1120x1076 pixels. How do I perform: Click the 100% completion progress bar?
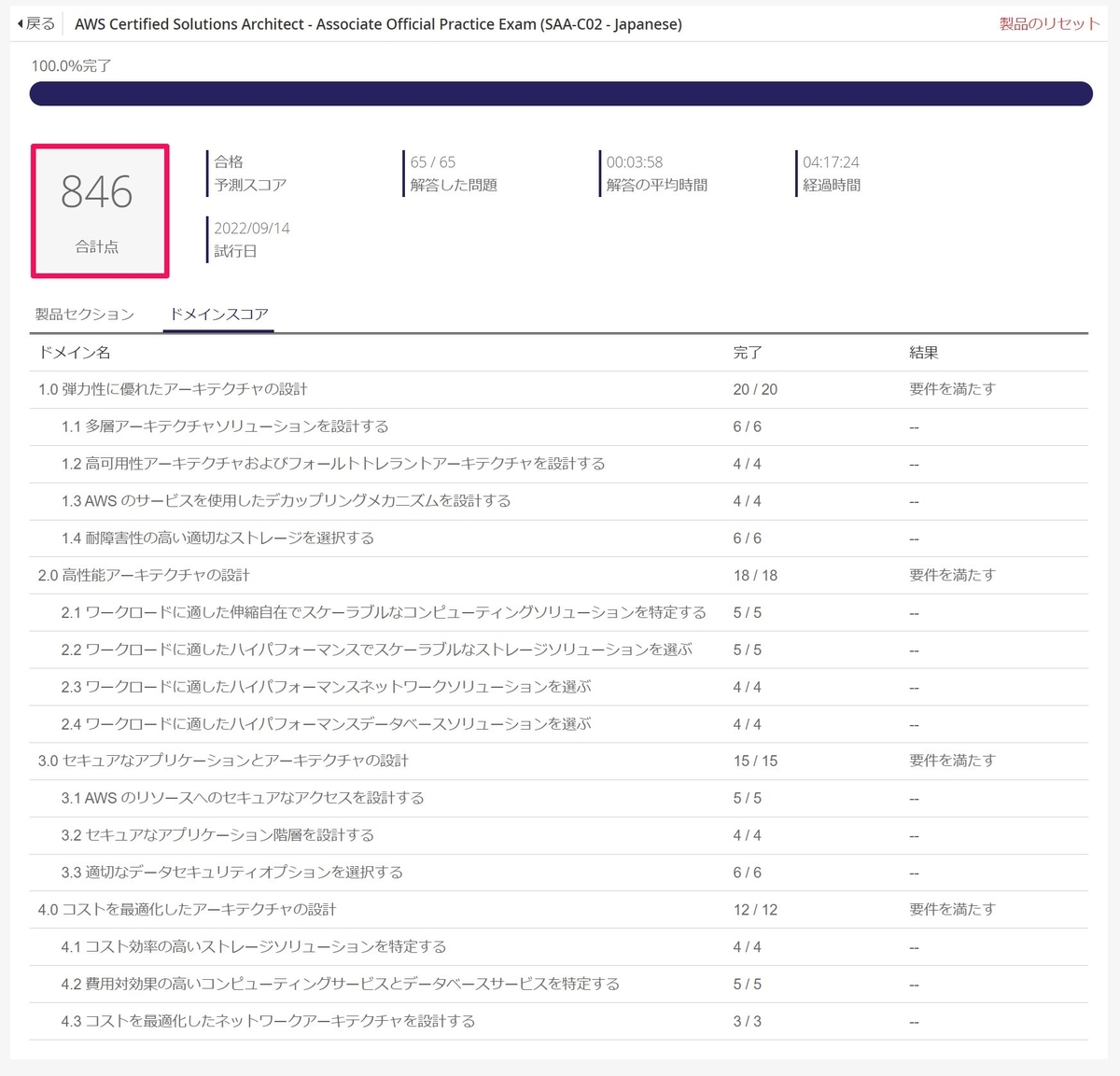(561, 93)
